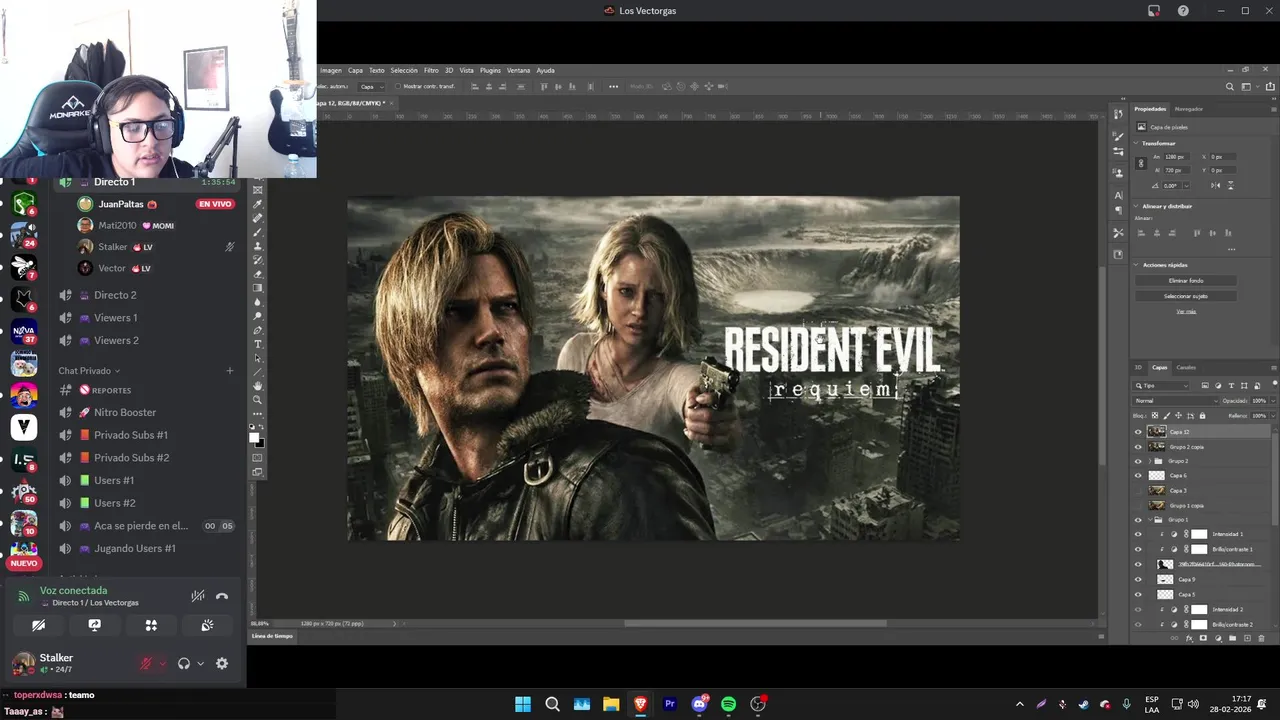Select the Hand tool
Image resolution: width=1280 pixels, height=720 pixels.
[257, 385]
